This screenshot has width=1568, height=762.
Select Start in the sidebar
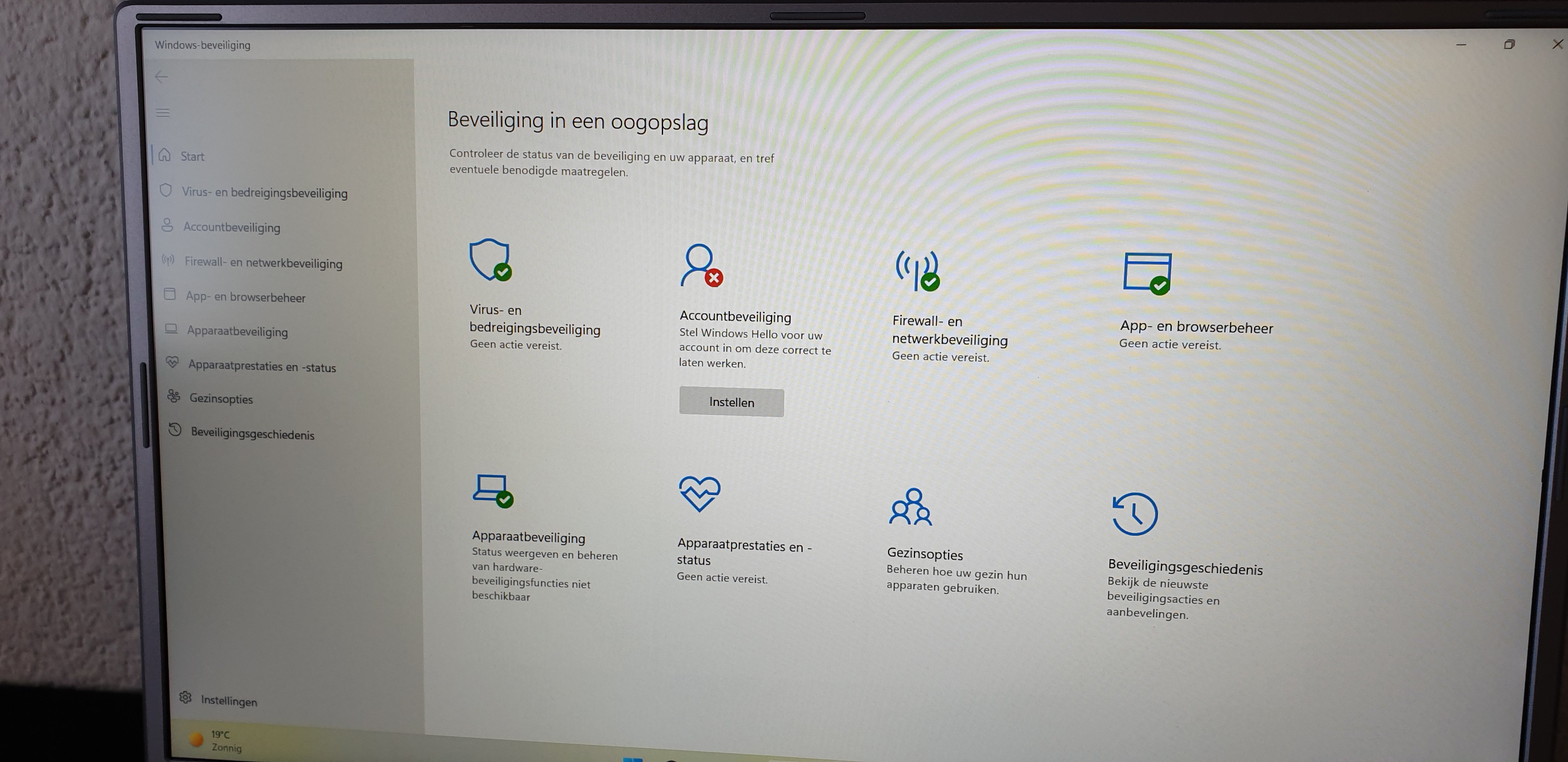pyautogui.click(x=192, y=156)
